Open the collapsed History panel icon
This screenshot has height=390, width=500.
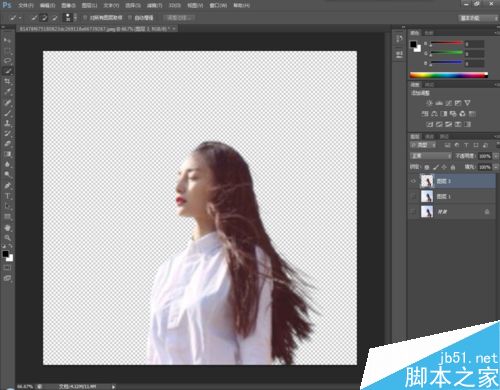[x=399, y=39]
